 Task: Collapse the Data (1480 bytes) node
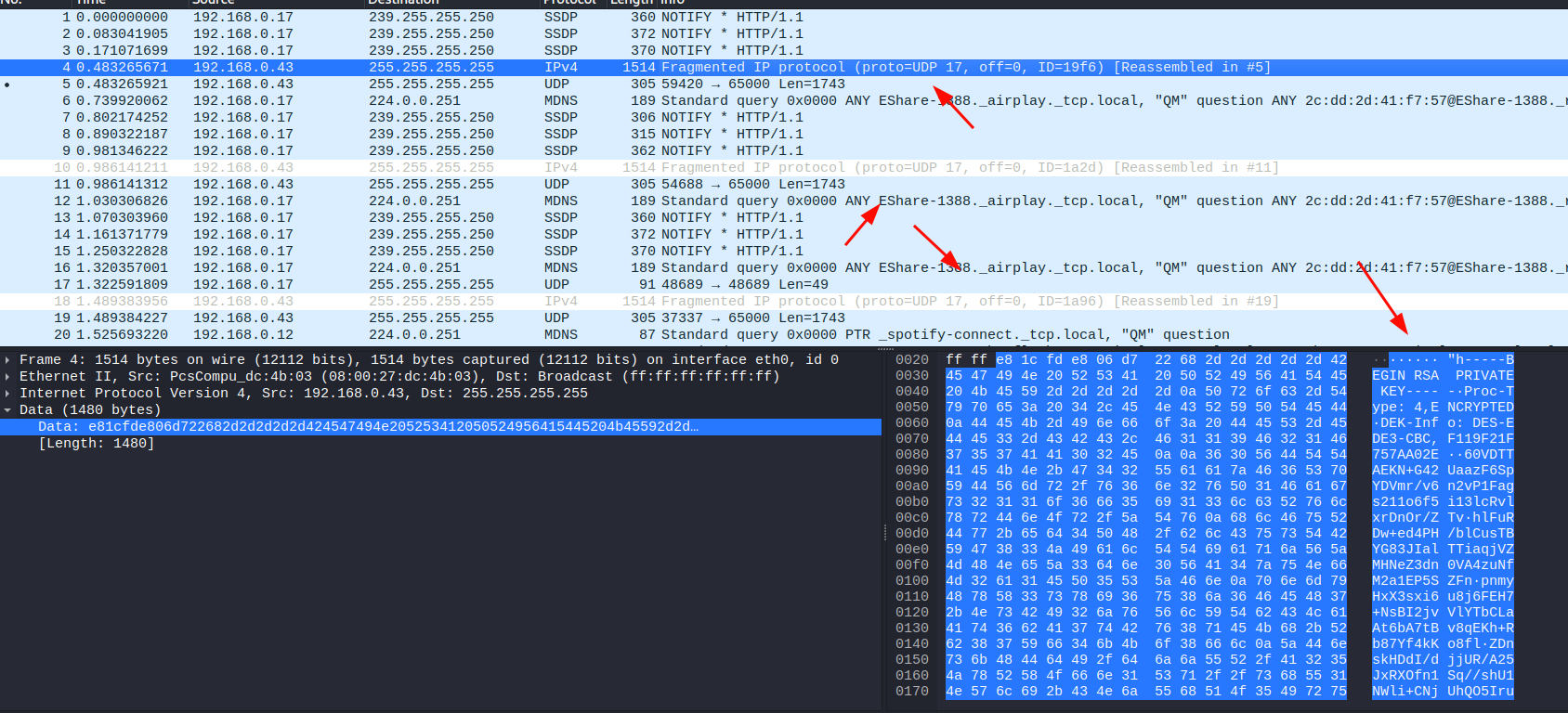(x=8, y=410)
